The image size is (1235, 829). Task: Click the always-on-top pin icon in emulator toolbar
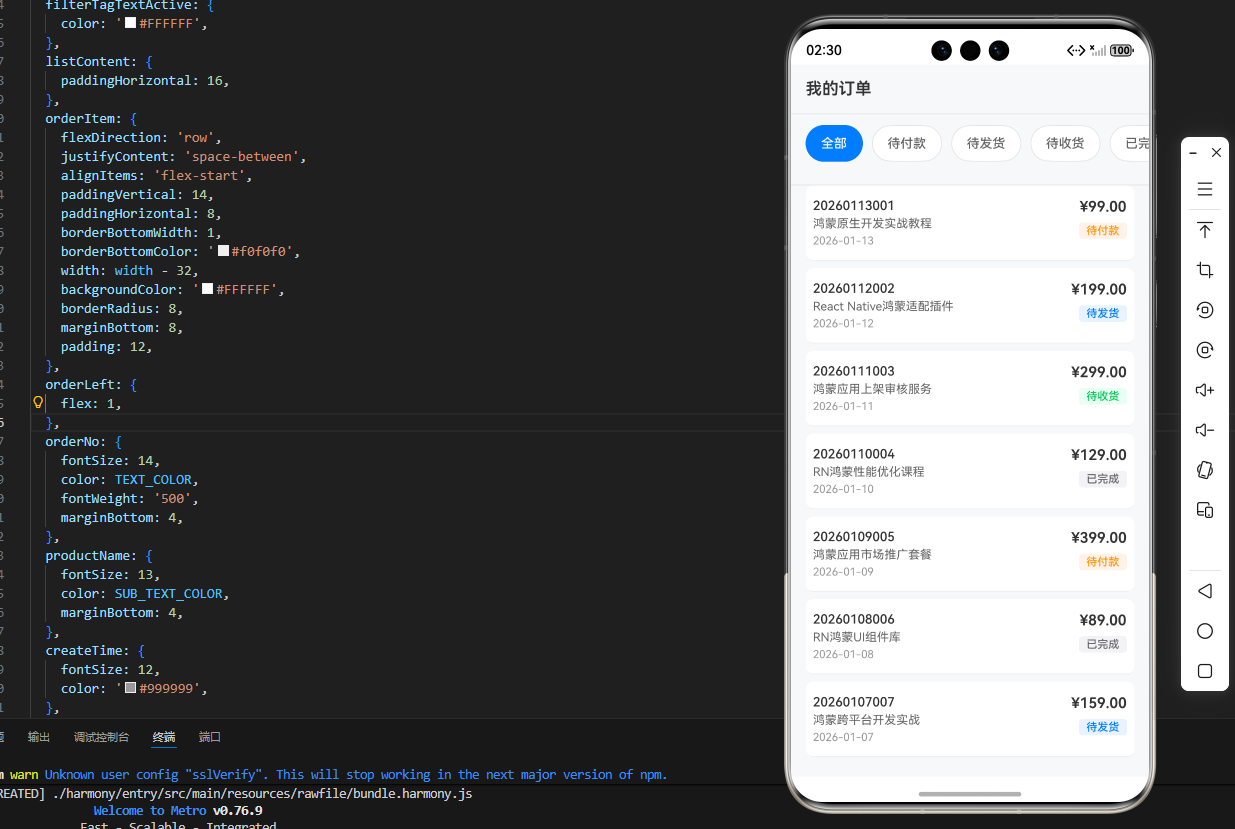tap(1205, 230)
